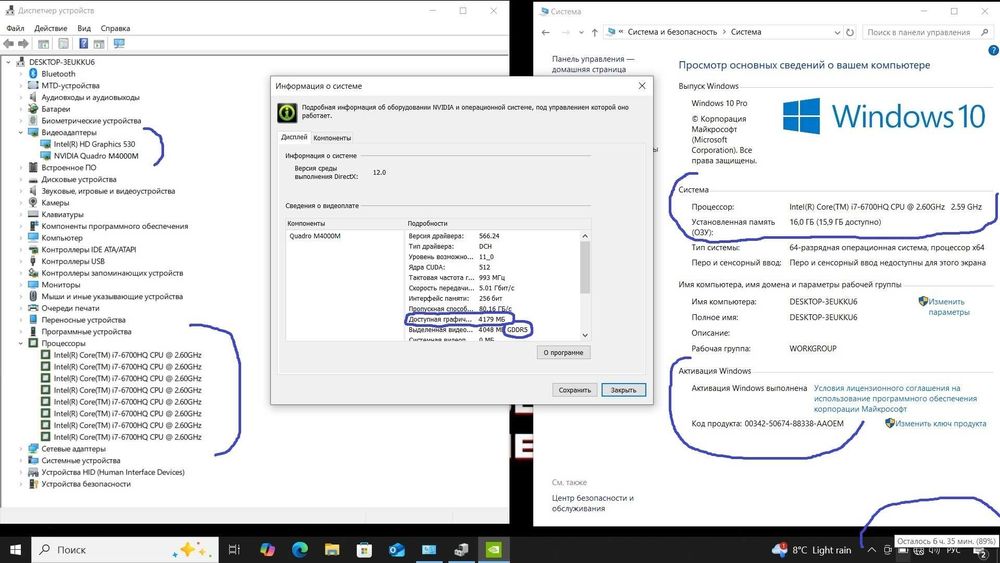Click the Устройства безопасности category icon
This screenshot has height=563, width=1000.
[x=33, y=484]
